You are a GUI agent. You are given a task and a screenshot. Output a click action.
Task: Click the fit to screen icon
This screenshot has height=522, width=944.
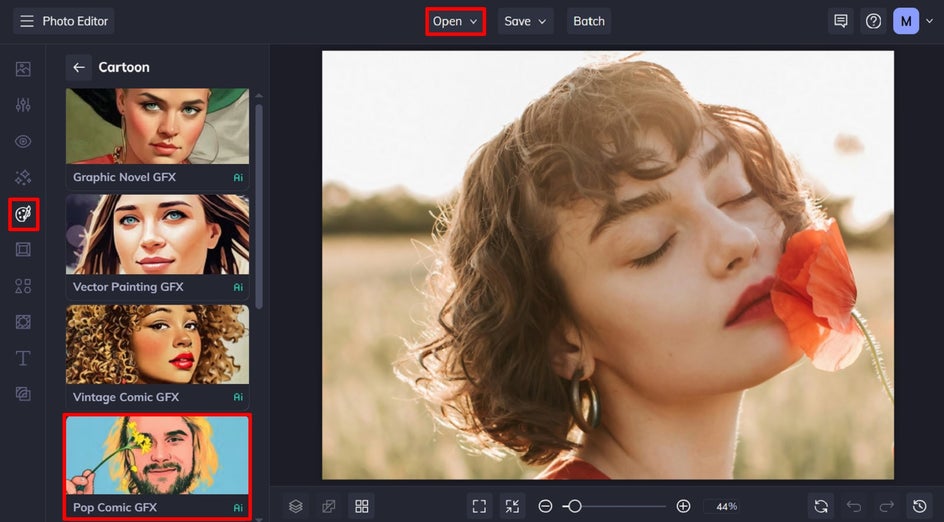(479, 506)
